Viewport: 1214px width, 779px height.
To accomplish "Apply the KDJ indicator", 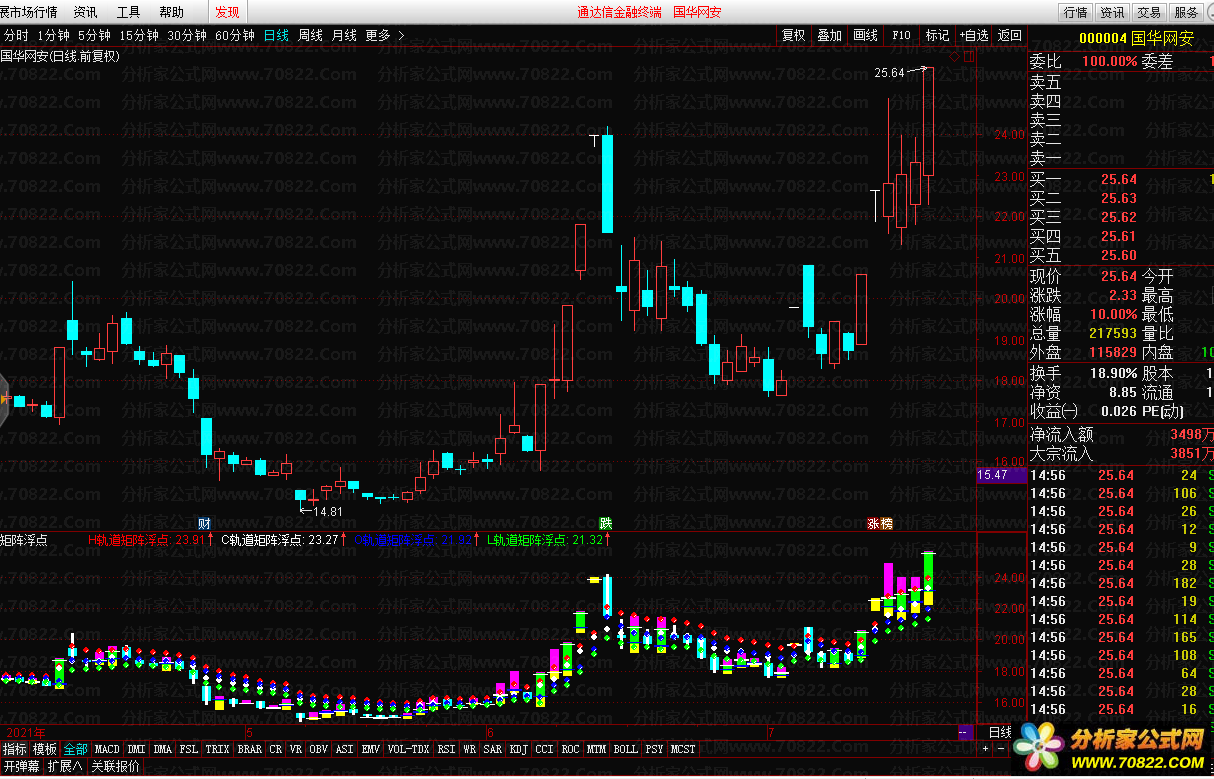I will [519, 749].
